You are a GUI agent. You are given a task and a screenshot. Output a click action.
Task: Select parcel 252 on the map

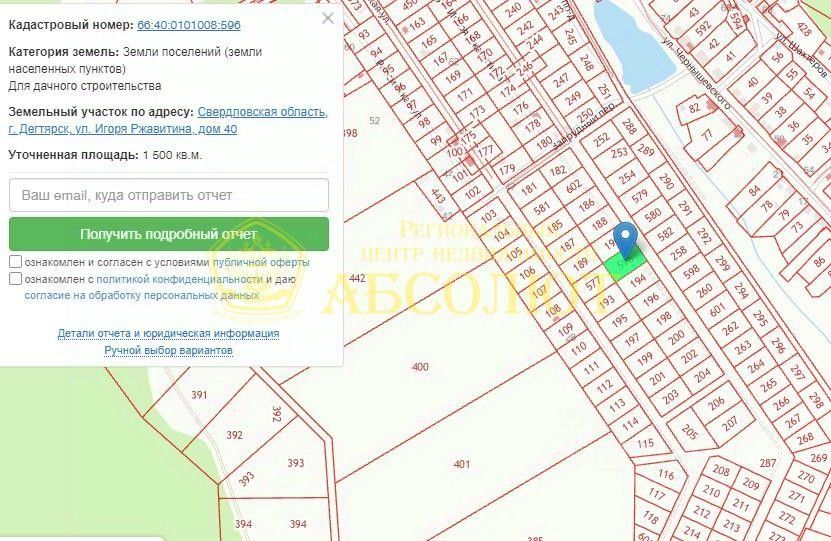601,139
